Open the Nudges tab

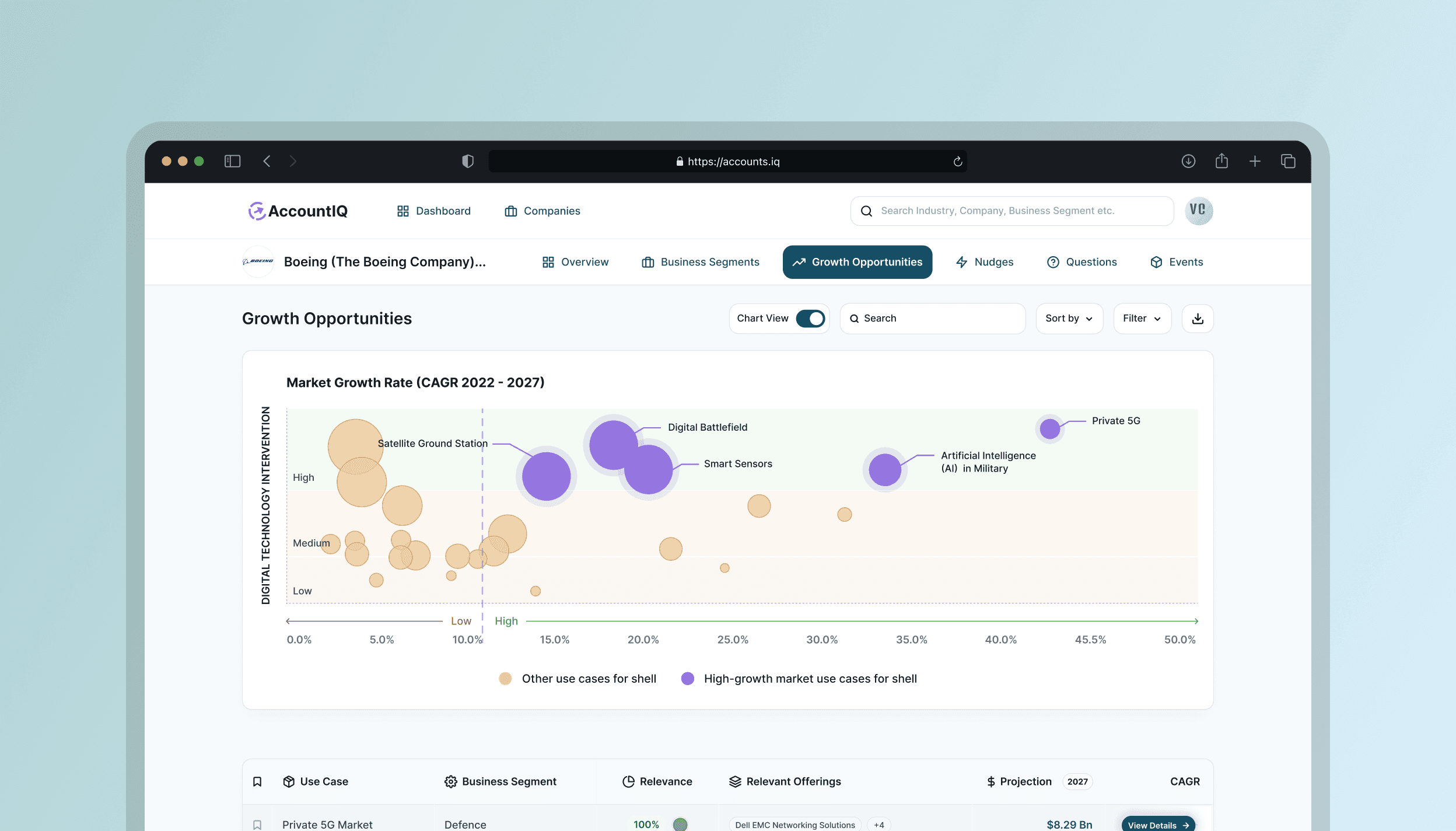[985, 262]
